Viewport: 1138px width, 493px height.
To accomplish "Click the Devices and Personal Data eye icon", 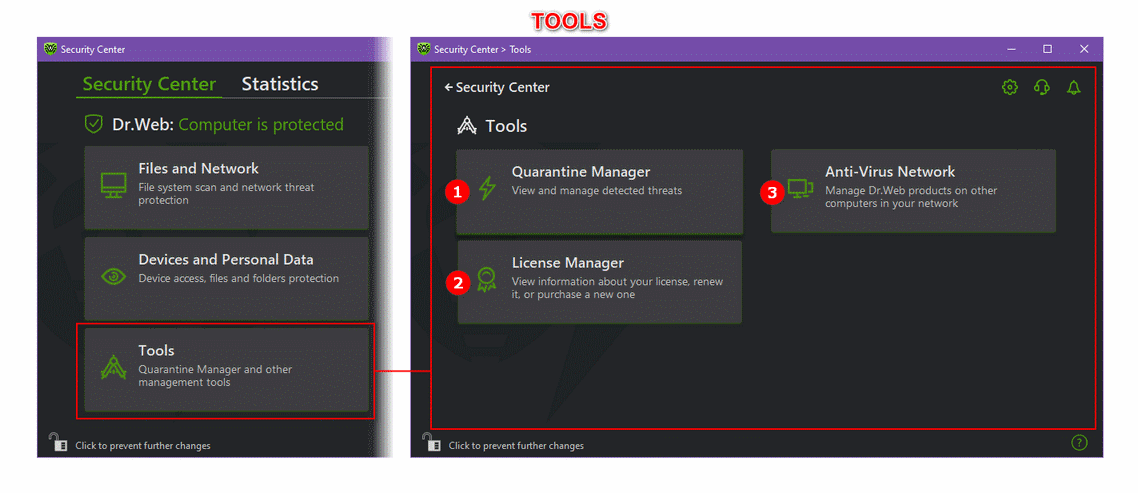I will click(113, 276).
